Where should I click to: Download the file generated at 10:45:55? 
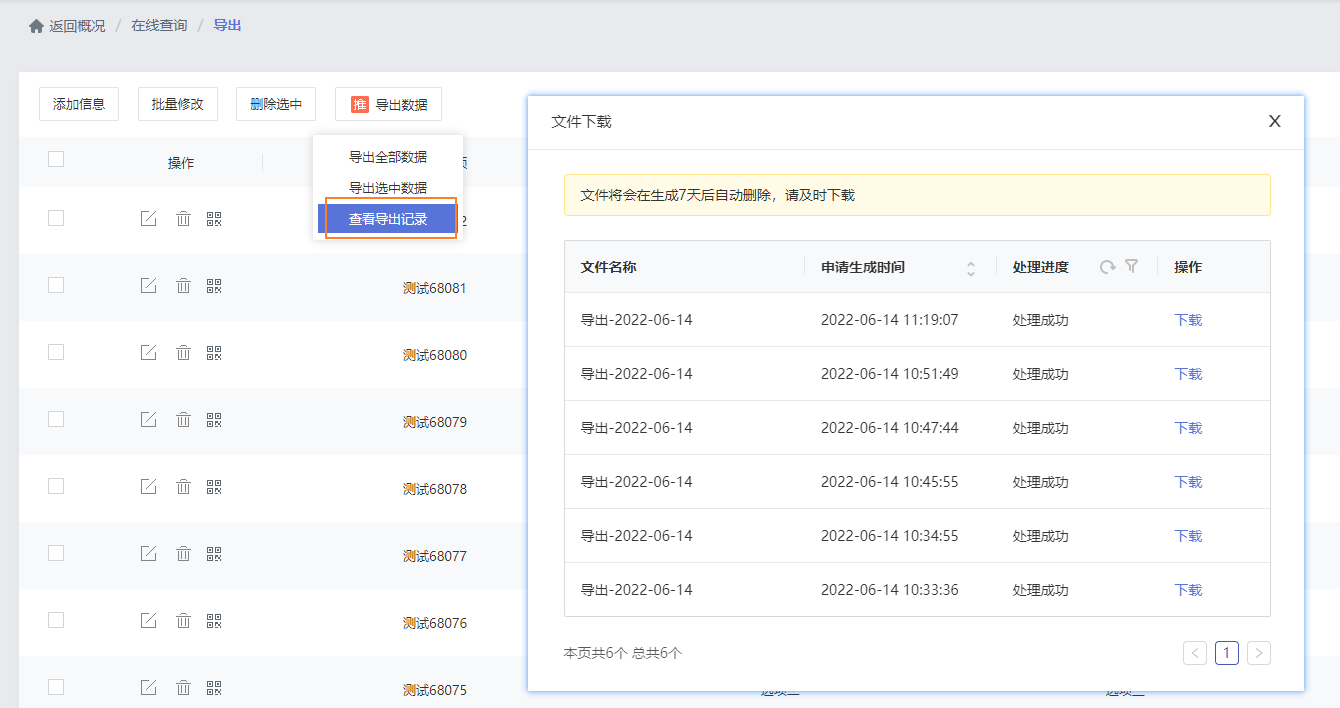point(1188,482)
